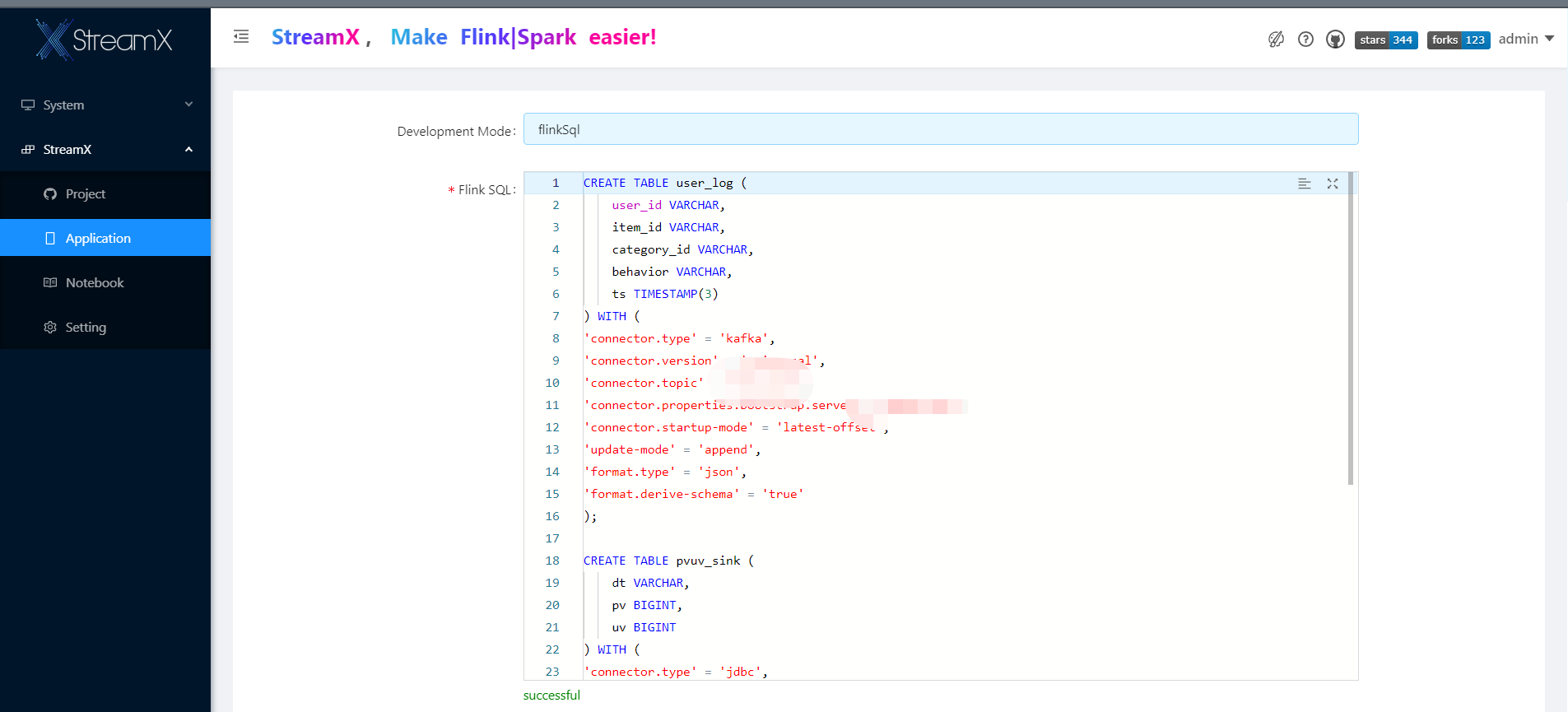Click the SQL editor vertical scrollbar
The width and height of the screenshot is (1568, 712).
point(1351,329)
